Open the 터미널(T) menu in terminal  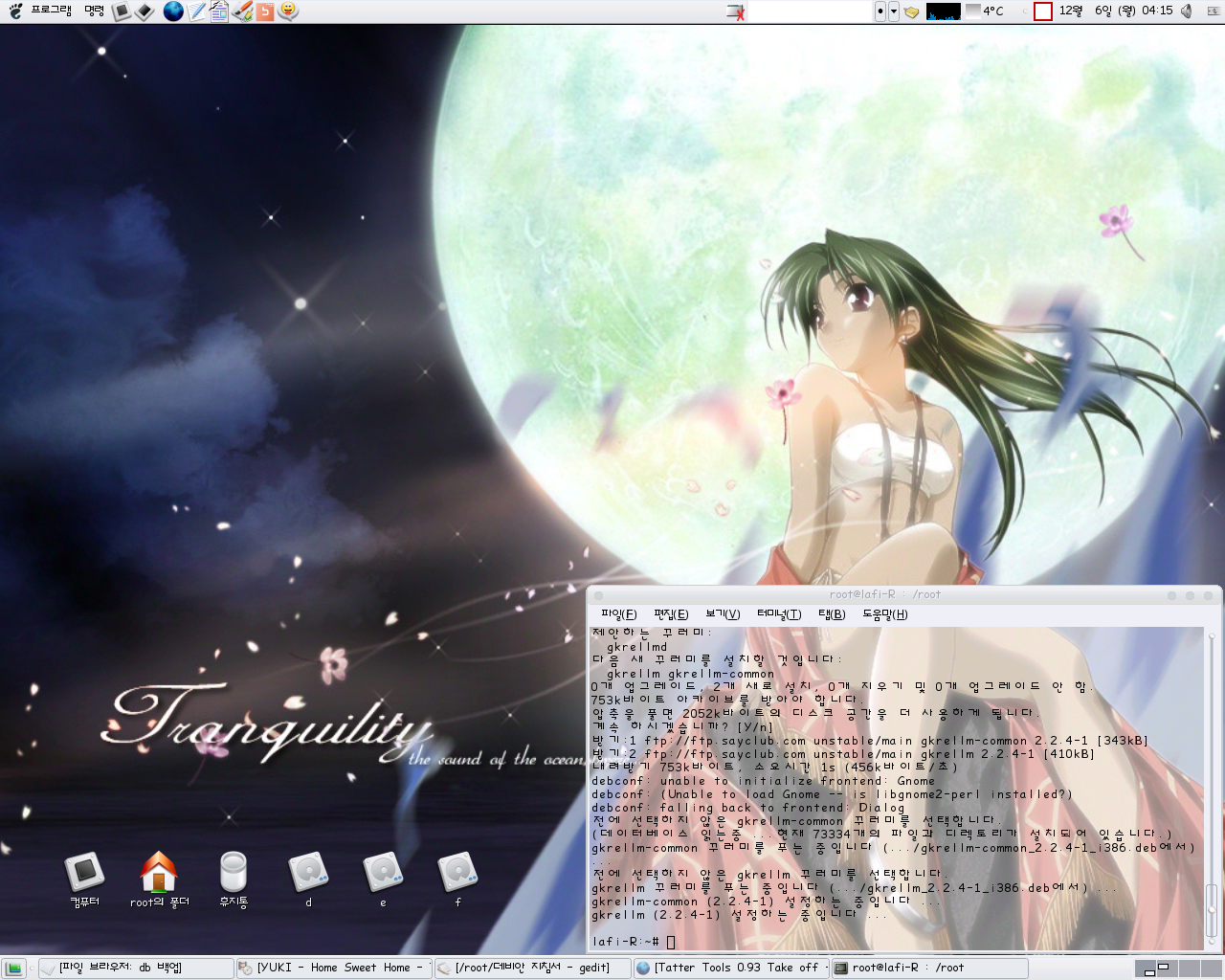[779, 614]
